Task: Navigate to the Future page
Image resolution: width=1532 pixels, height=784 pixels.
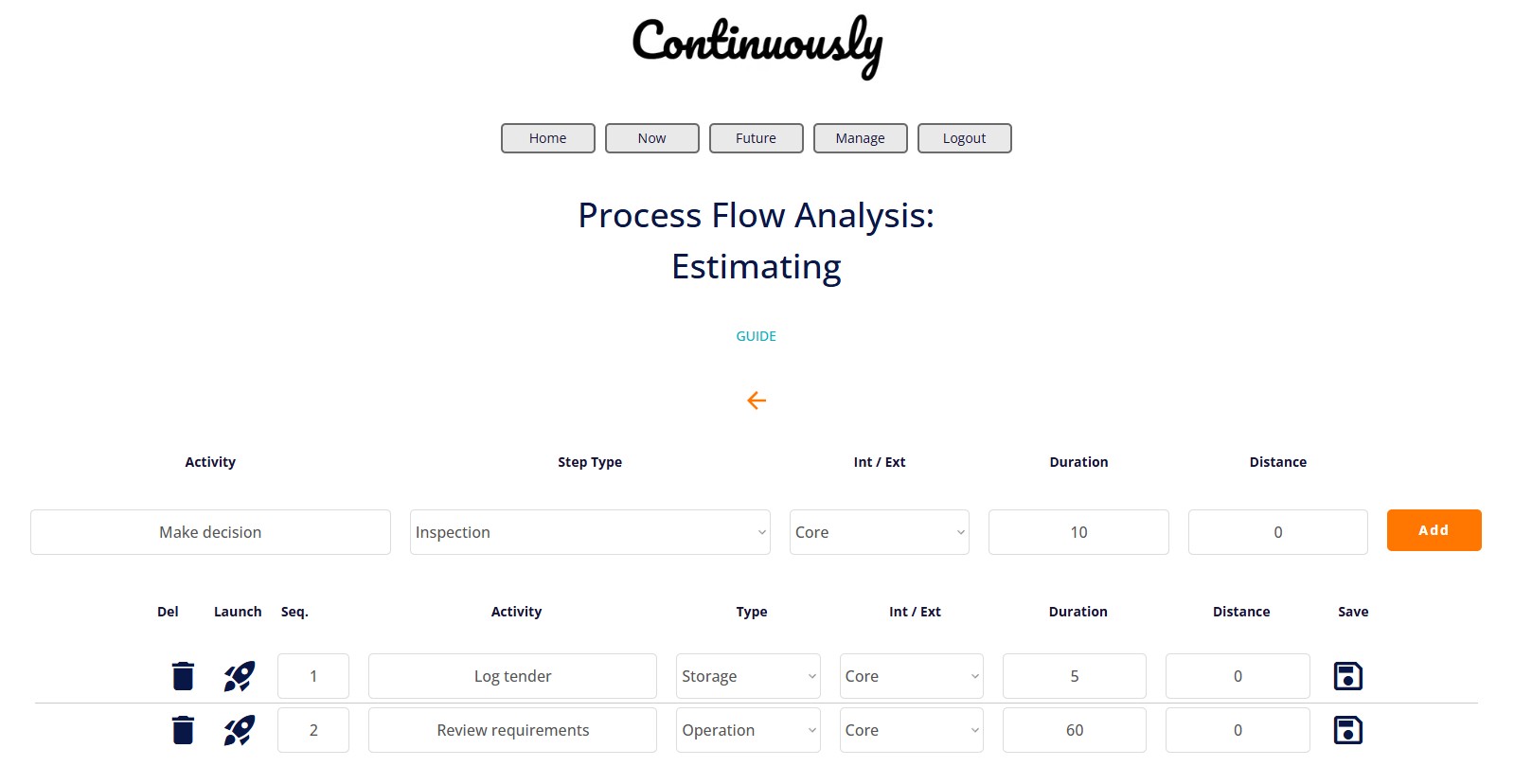Action: 756,138
